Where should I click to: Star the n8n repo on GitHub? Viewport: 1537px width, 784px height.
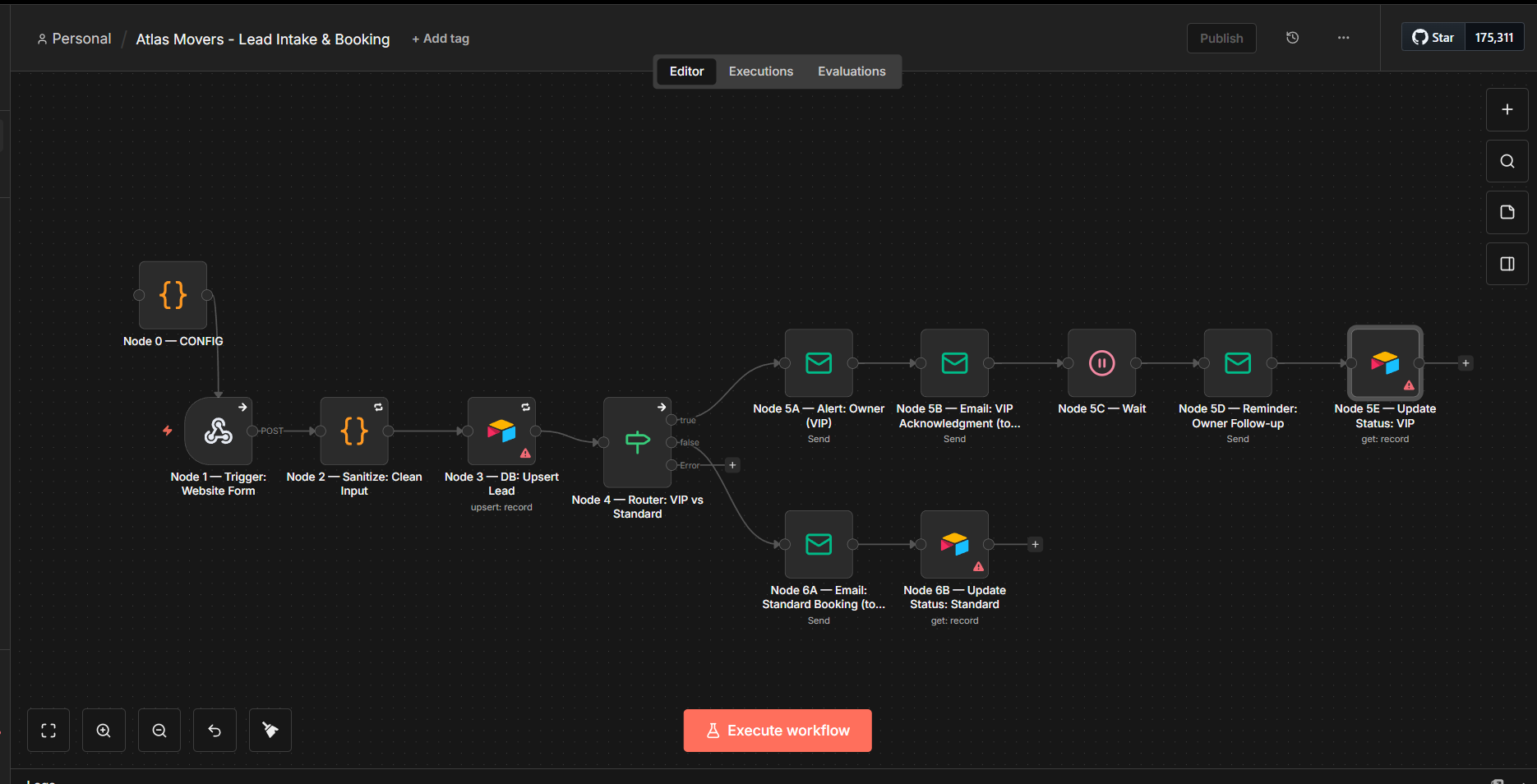[1433, 36]
